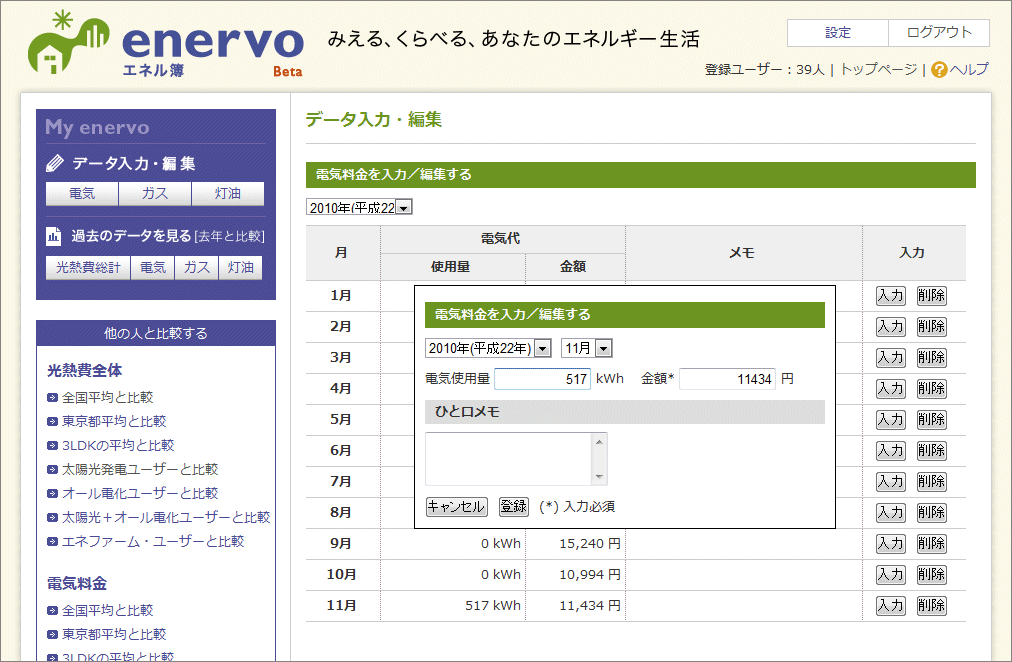
Task: Click the chart icon beside 過去のデータを見る
Action: pos(55,237)
